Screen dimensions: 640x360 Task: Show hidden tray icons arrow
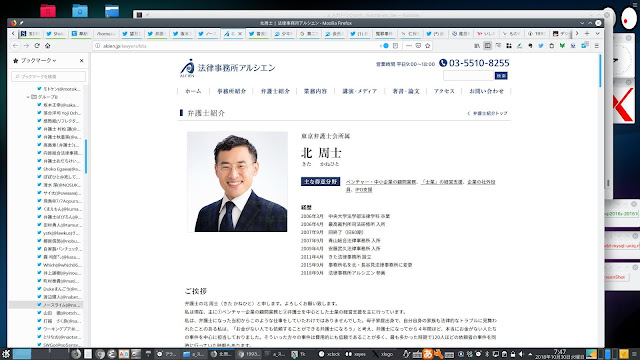(x=530, y=354)
